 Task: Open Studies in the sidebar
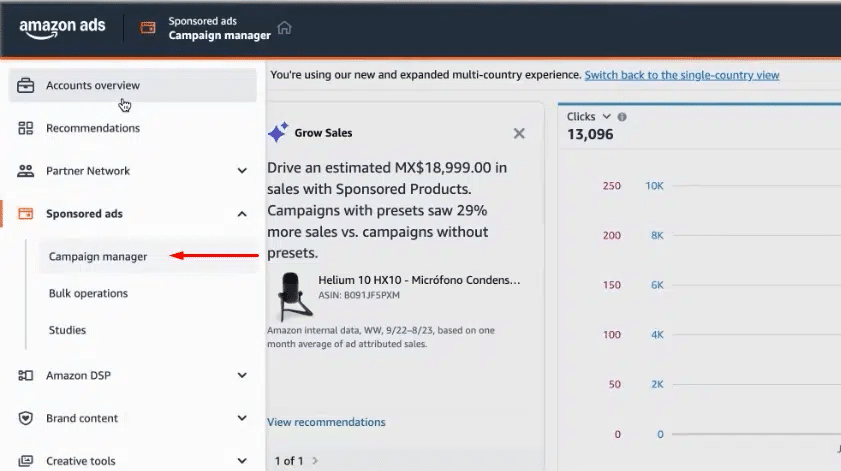coord(67,330)
